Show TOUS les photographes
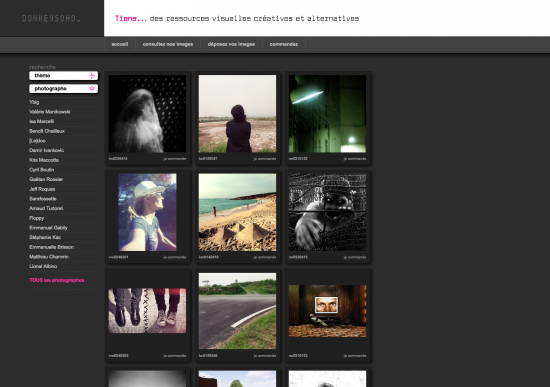This screenshot has height=387, width=550. pyautogui.click(x=56, y=280)
